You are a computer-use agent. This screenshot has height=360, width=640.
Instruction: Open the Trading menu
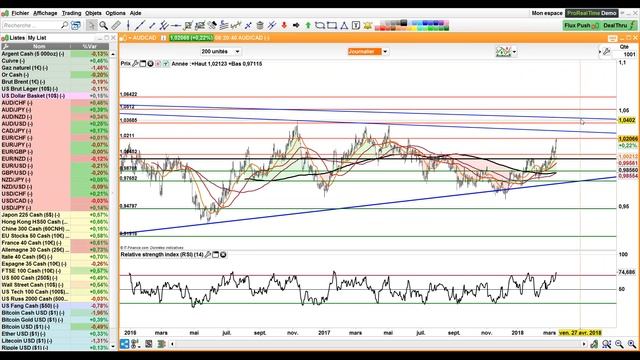pos(71,13)
